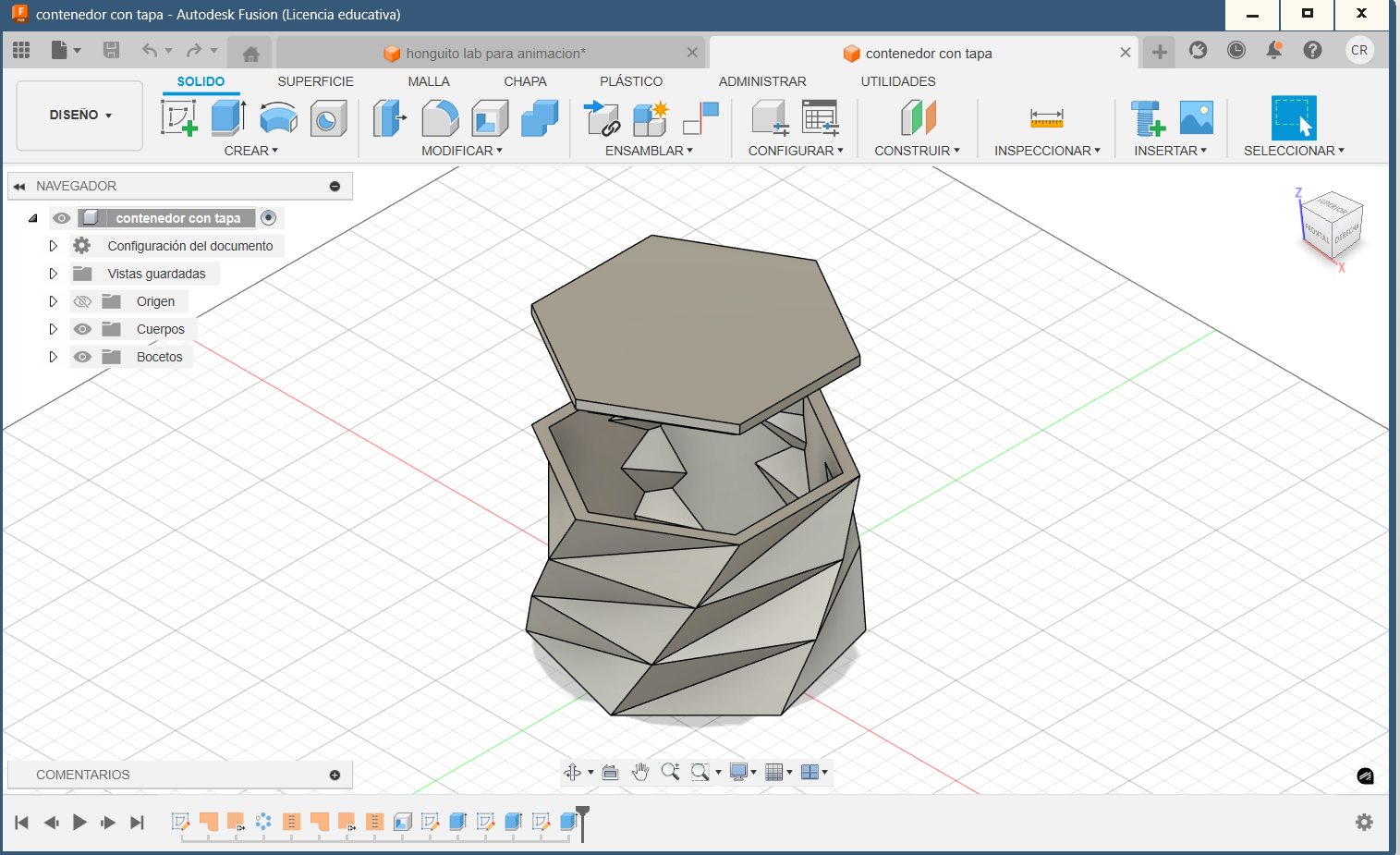Open the MODIFICAR menu
The width and height of the screenshot is (1400, 855).
click(461, 151)
